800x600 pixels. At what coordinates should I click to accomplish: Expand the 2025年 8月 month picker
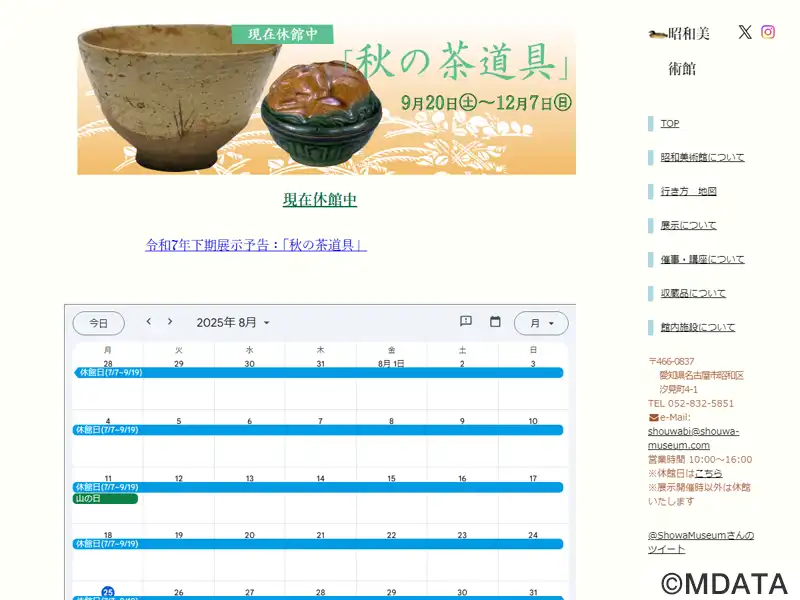point(233,322)
